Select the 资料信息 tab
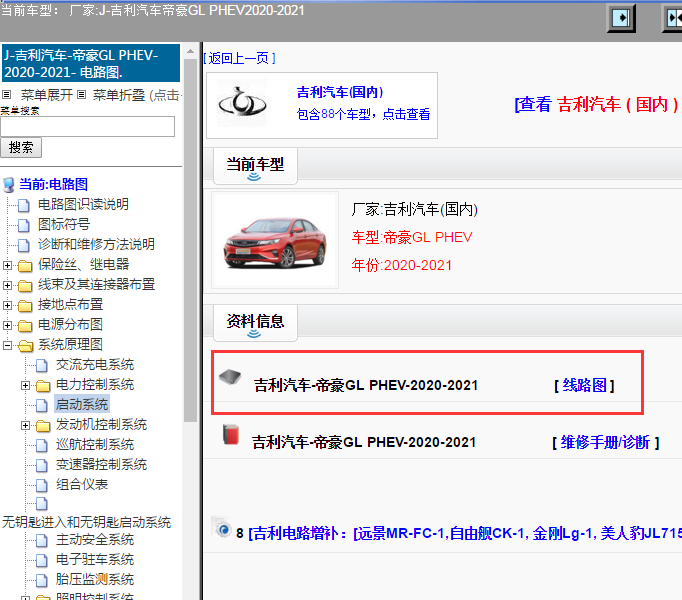The height and width of the screenshot is (600, 682). click(x=255, y=322)
